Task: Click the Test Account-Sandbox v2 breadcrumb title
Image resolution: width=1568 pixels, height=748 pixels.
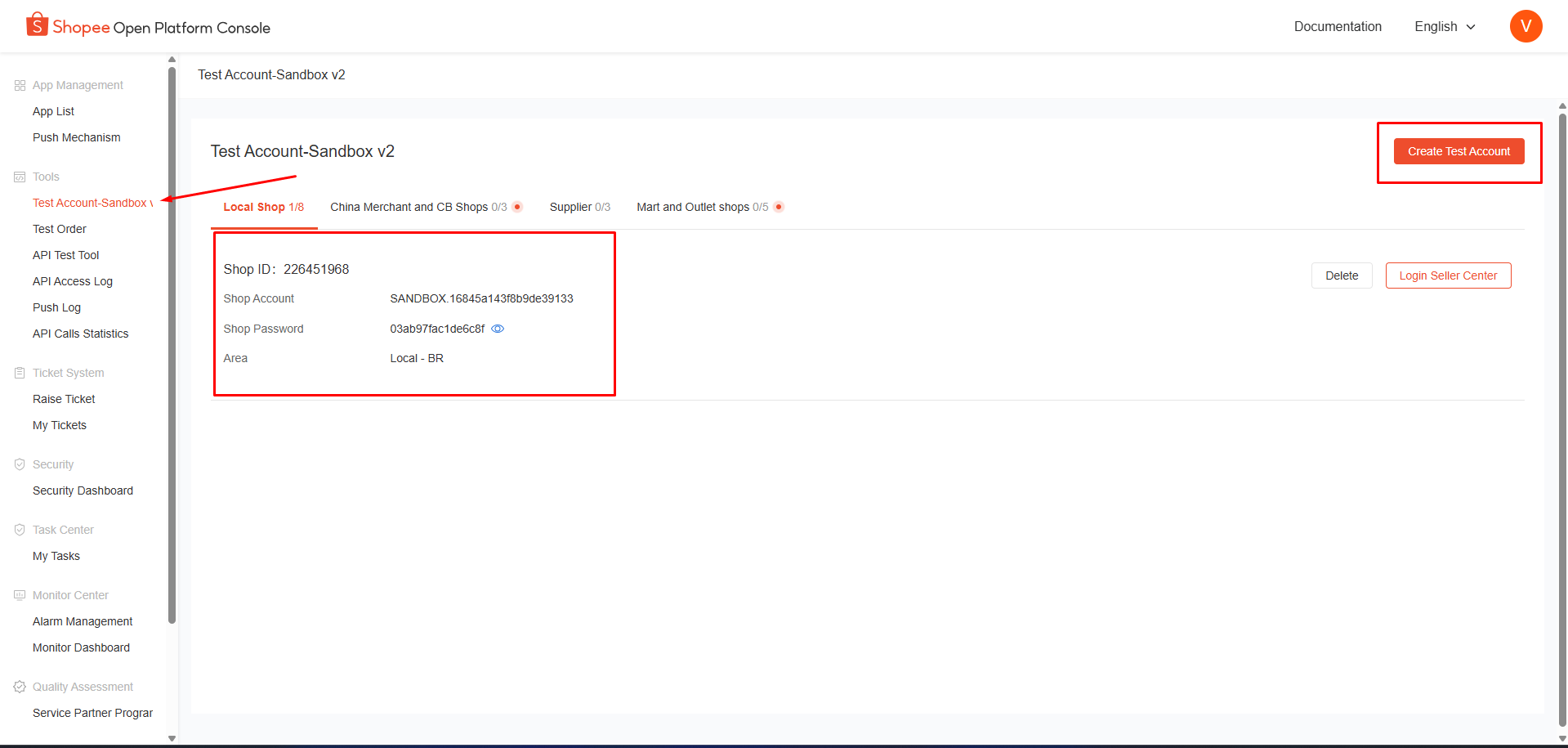Action: [x=271, y=75]
